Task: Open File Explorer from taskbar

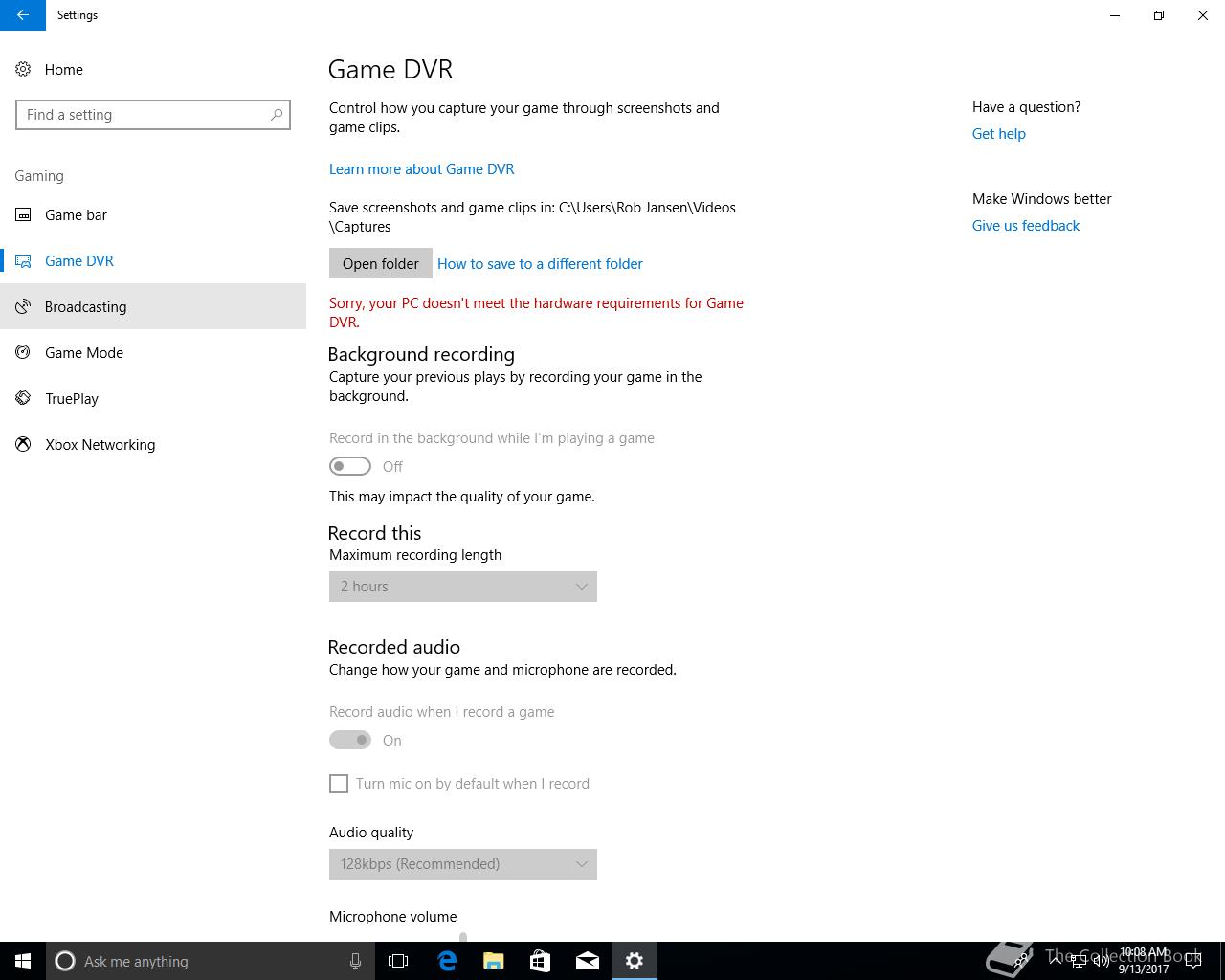Action: pos(494,961)
